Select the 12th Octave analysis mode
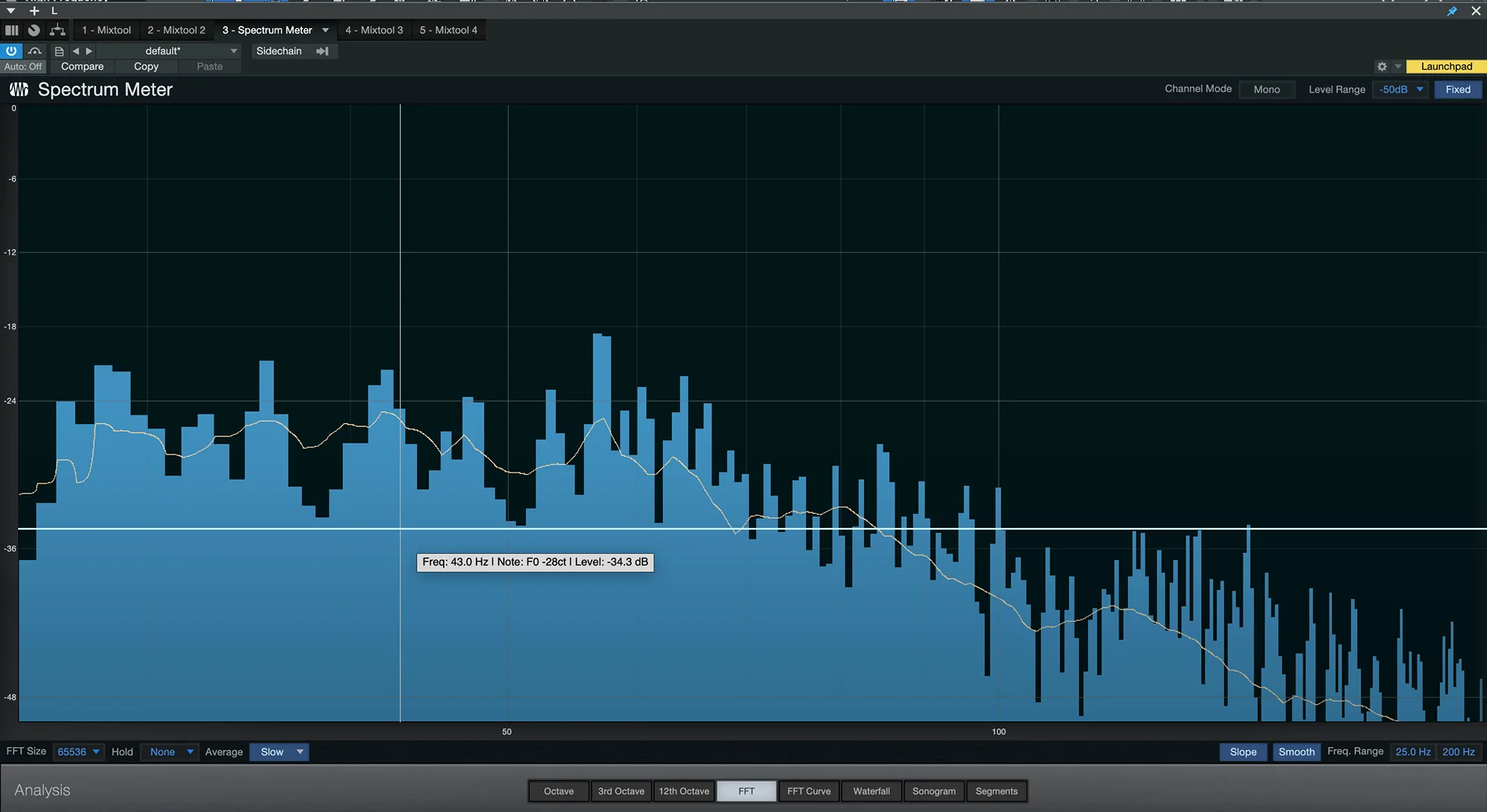Screen dimensions: 1487x812 click(x=684, y=791)
